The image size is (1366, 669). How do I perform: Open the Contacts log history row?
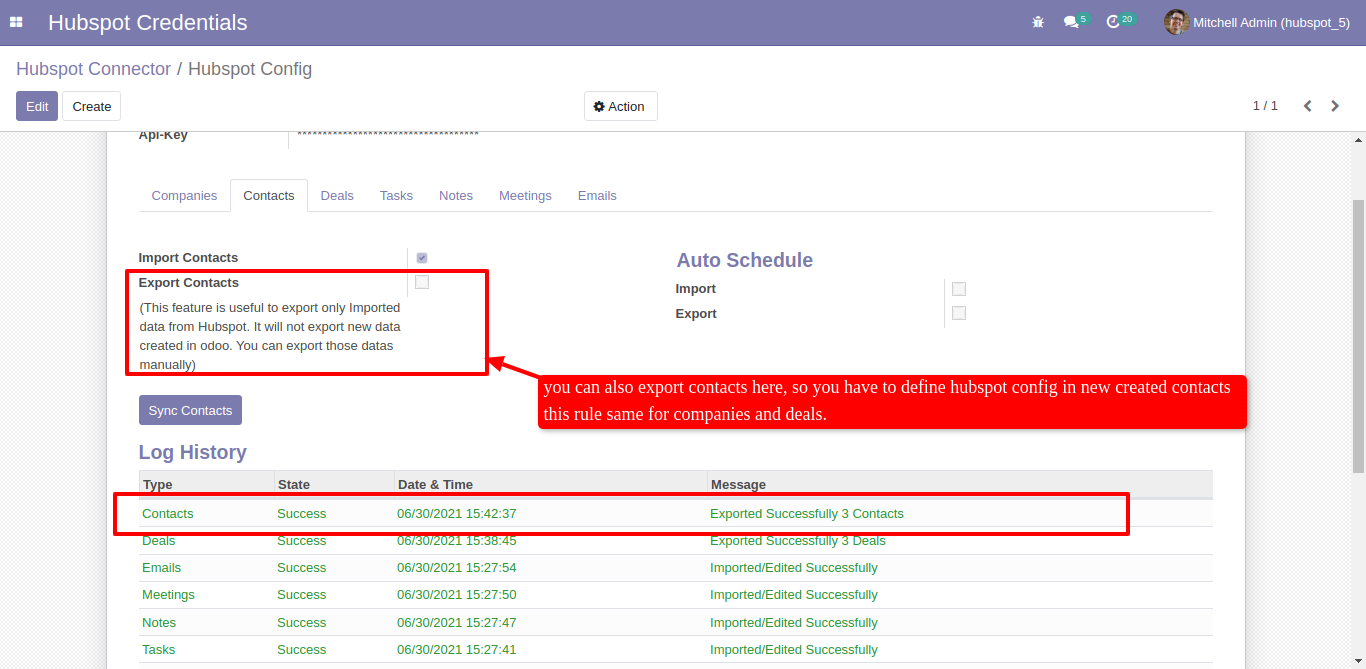click(676, 513)
